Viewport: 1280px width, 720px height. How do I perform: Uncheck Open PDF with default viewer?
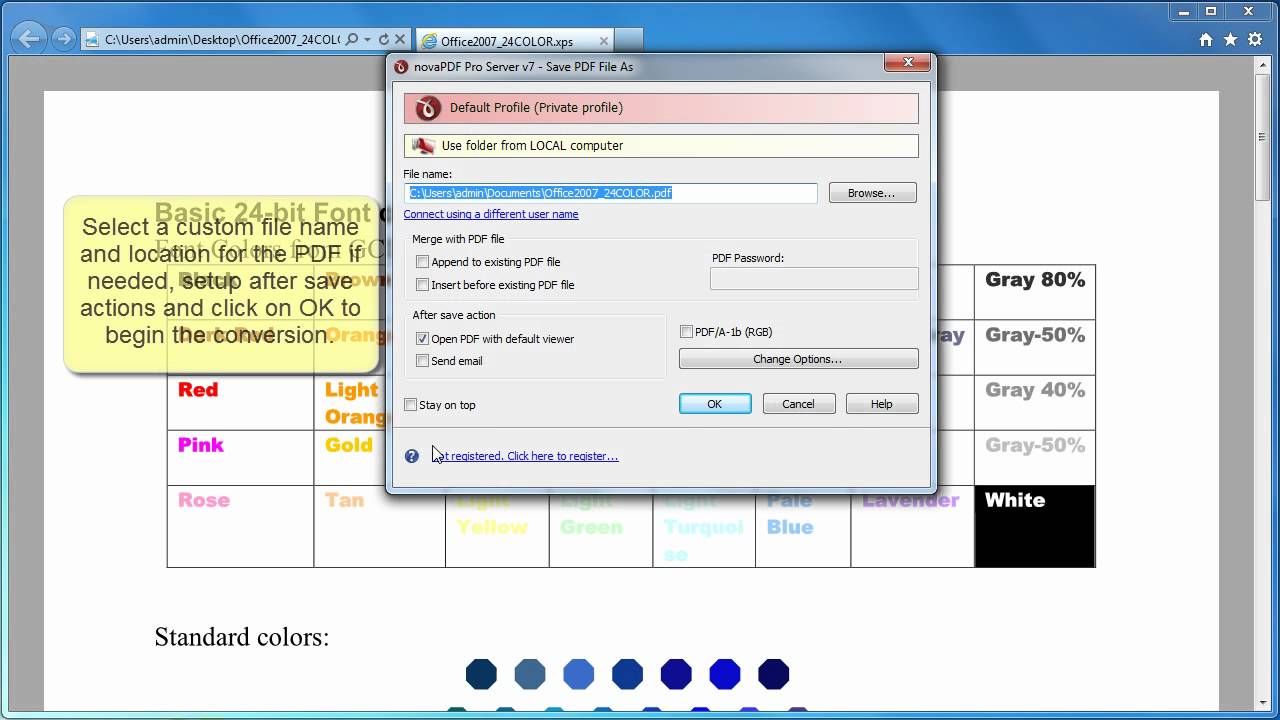coord(422,339)
